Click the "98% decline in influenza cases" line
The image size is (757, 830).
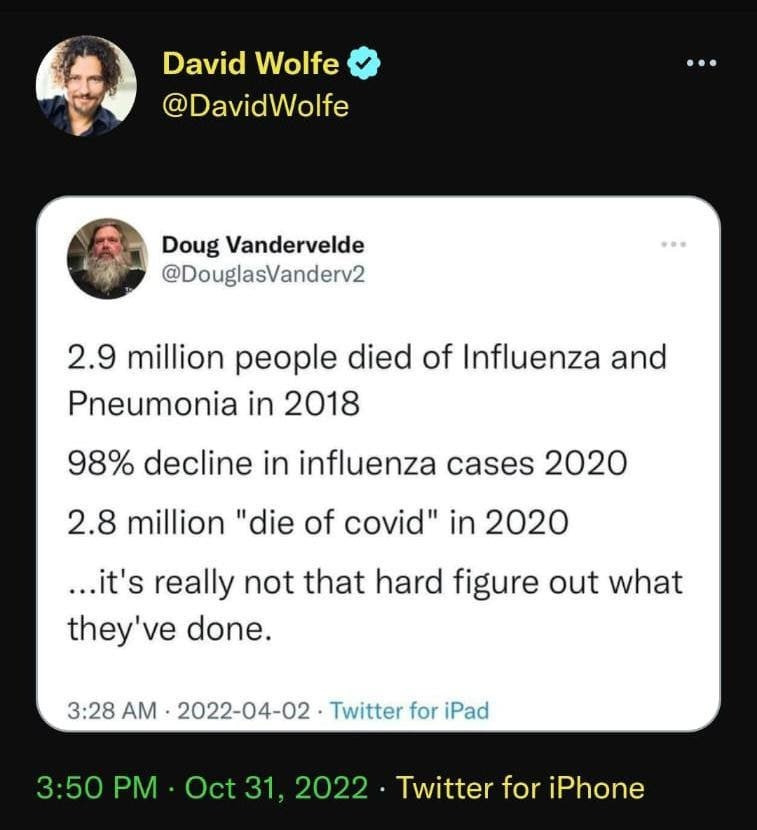coord(347,464)
